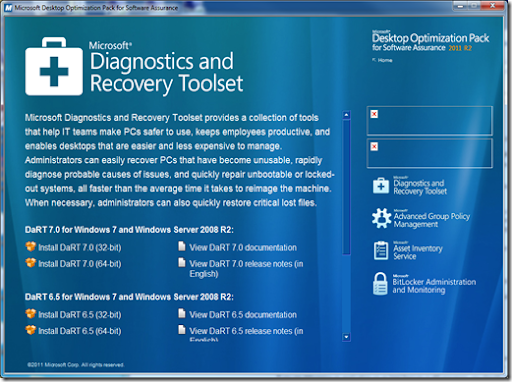Install DaRT 7.0 (64-bit)
The width and height of the screenshot is (512, 382).
[x=80, y=264]
